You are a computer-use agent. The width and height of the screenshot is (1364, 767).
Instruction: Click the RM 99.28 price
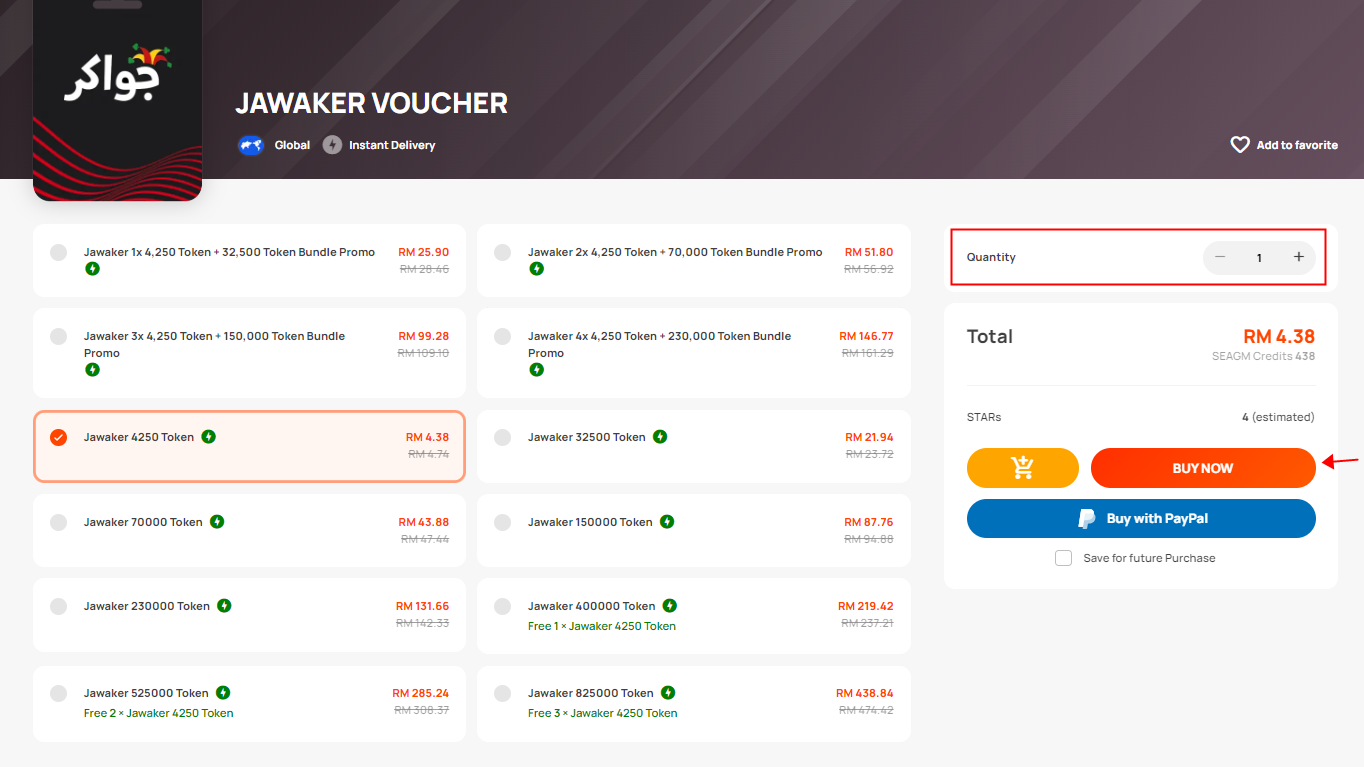point(424,336)
